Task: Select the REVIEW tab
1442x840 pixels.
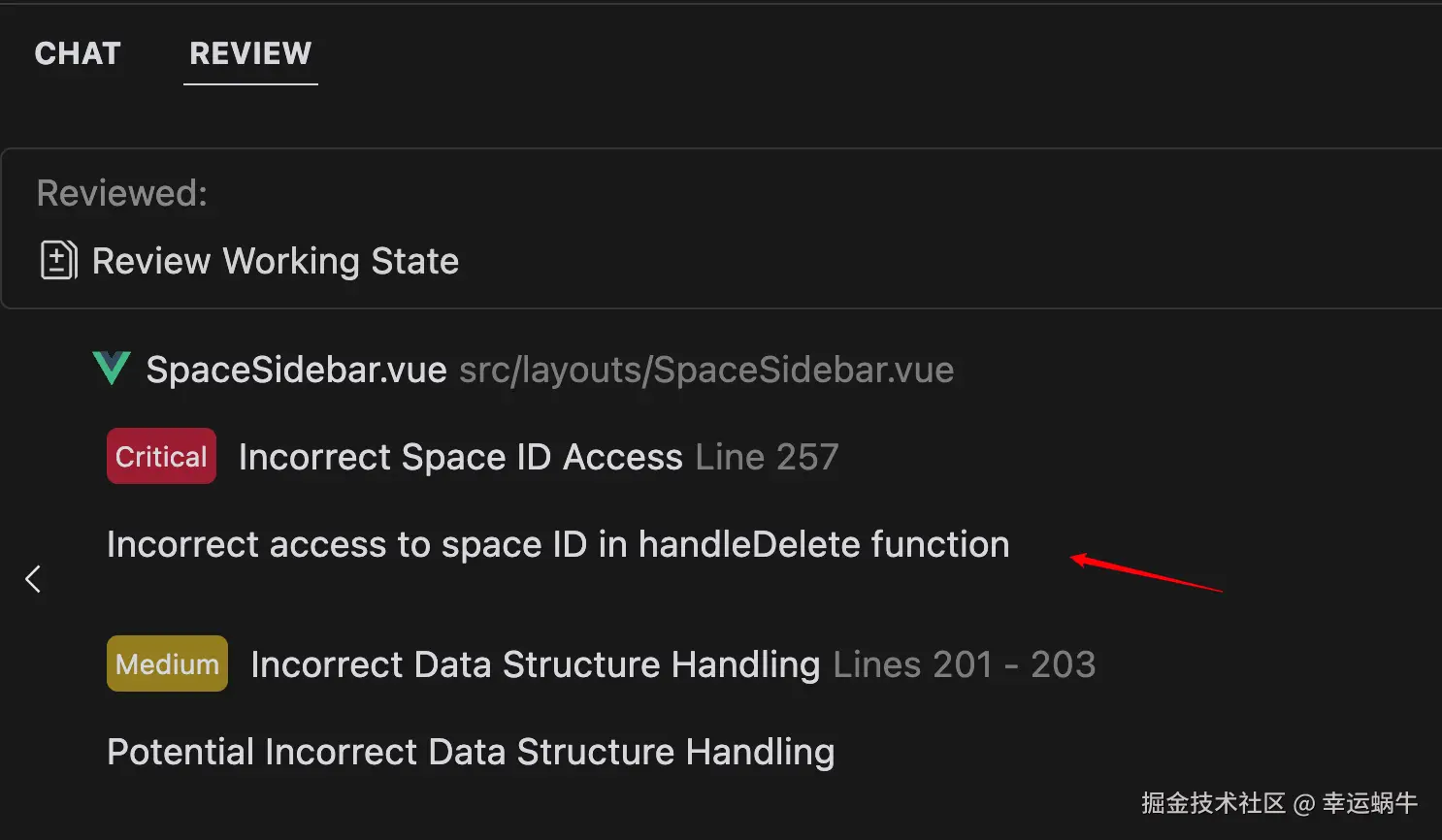Action: click(250, 53)
